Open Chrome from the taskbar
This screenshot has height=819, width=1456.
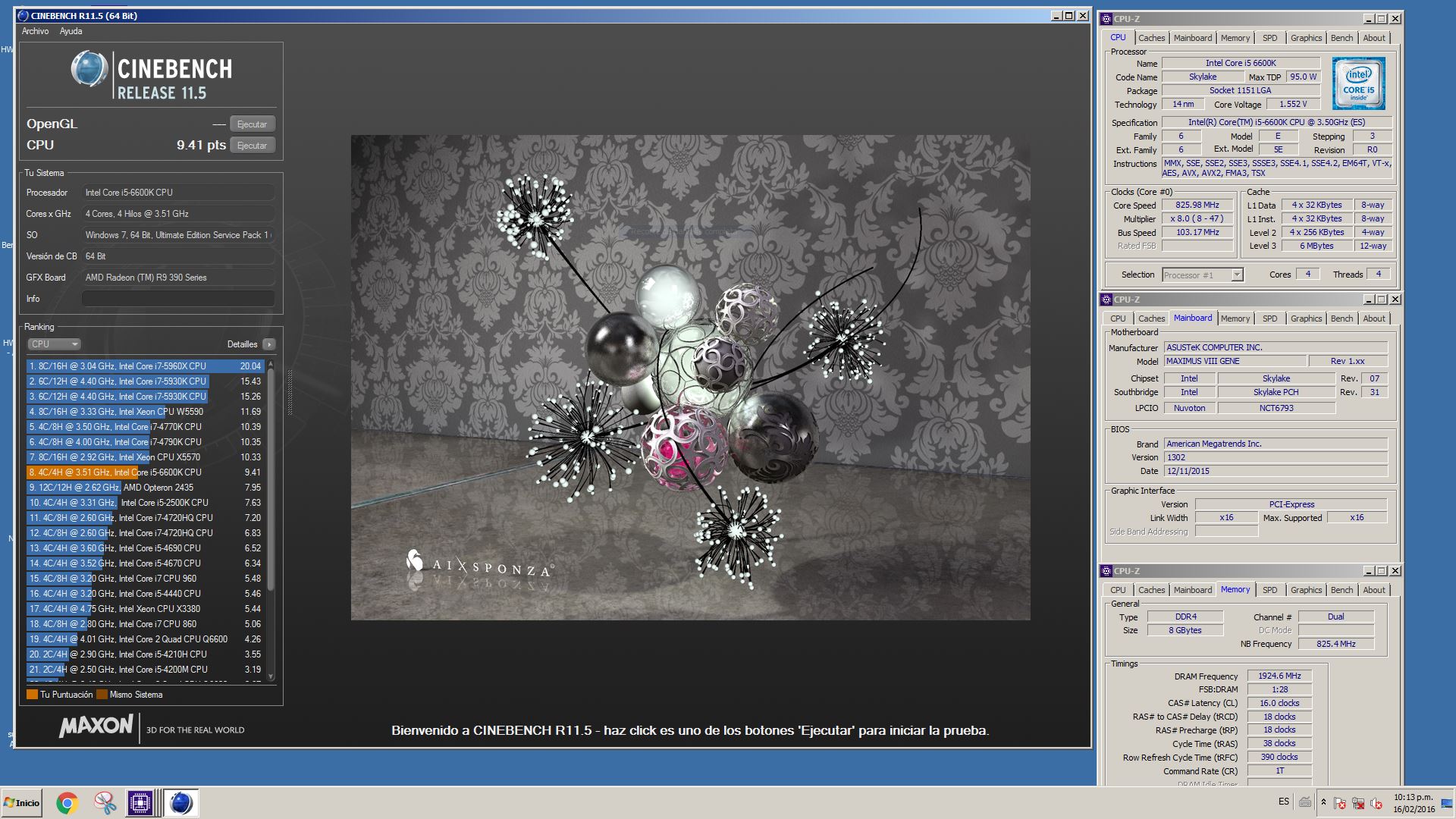67,803
